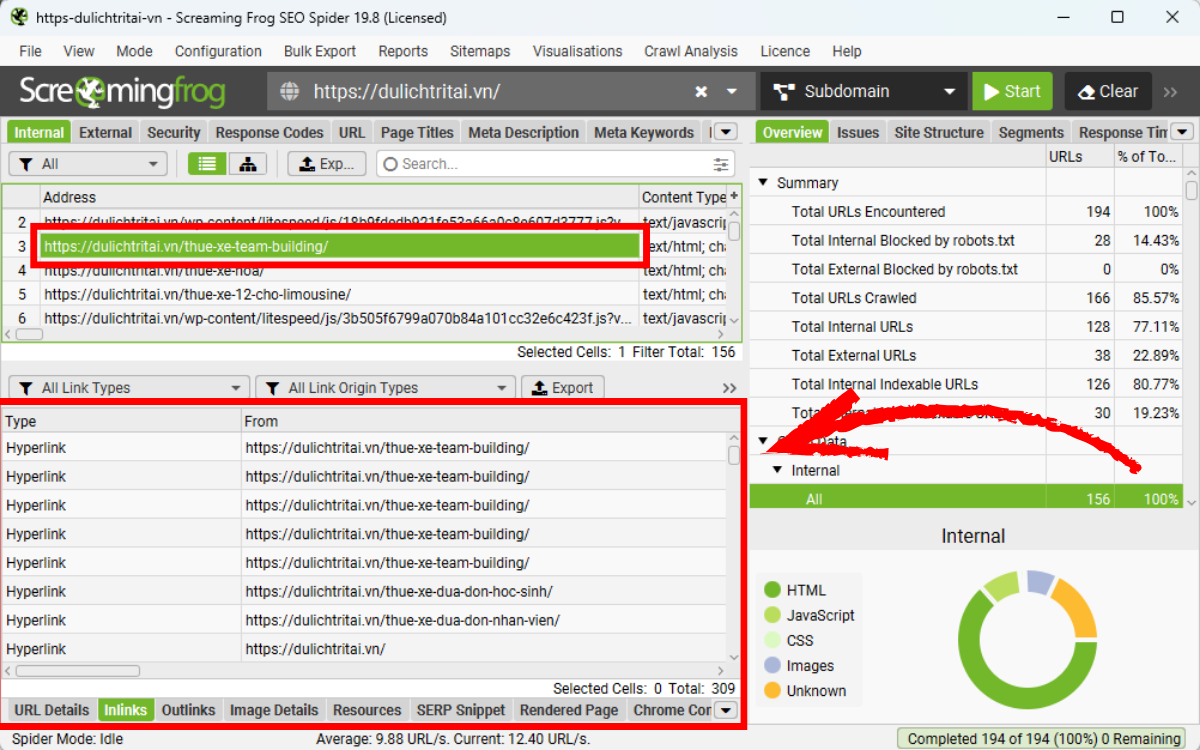Image resolution: width=1200 pixels, height=750 pixels.
Task: Clear the URL with the X icon
Action: coord(702,92)
